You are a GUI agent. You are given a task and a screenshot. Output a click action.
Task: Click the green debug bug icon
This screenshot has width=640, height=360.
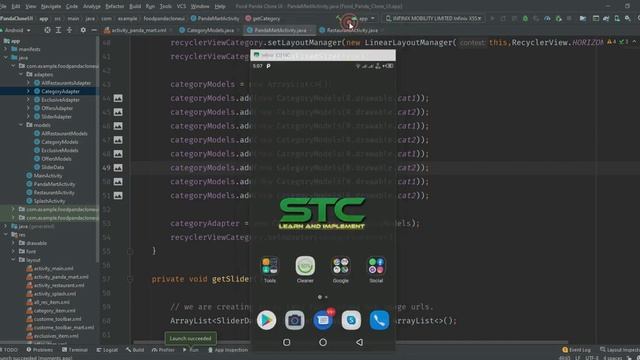[525, 18]
